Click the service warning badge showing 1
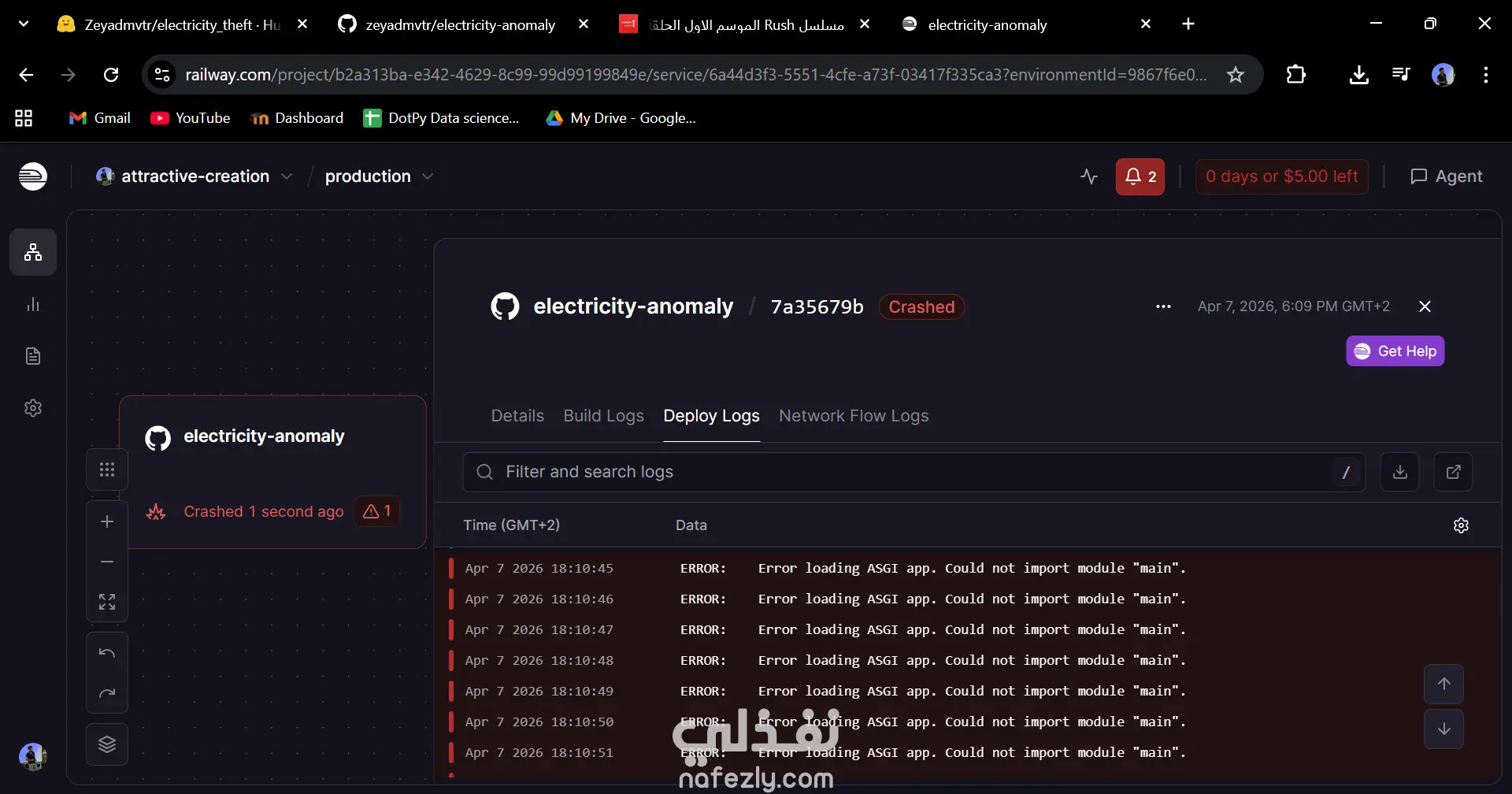The width and height of the screenshot is (1512, 794). pyautogui.click(x=377, y=511)
